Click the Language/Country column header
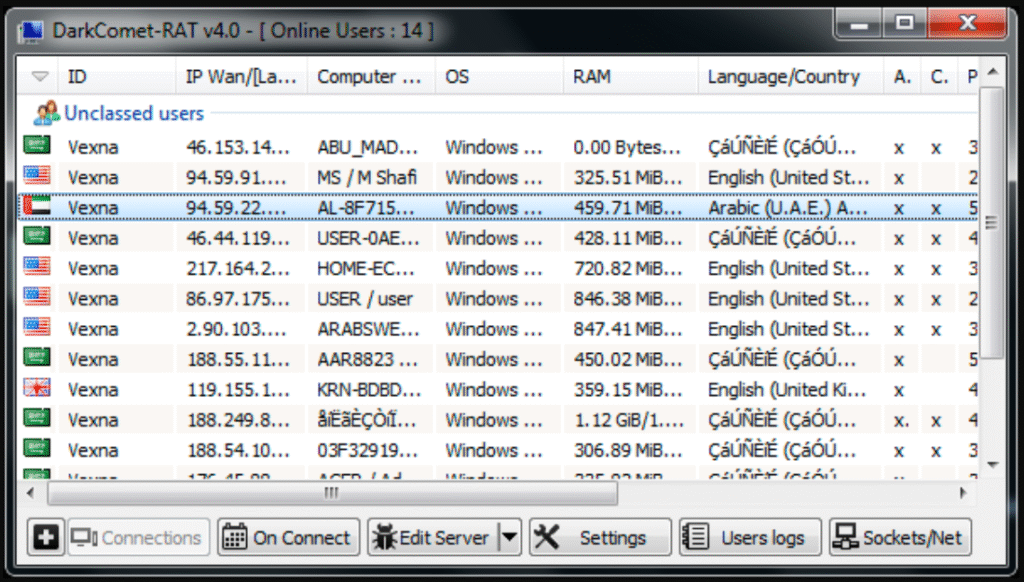 (784, 77)
